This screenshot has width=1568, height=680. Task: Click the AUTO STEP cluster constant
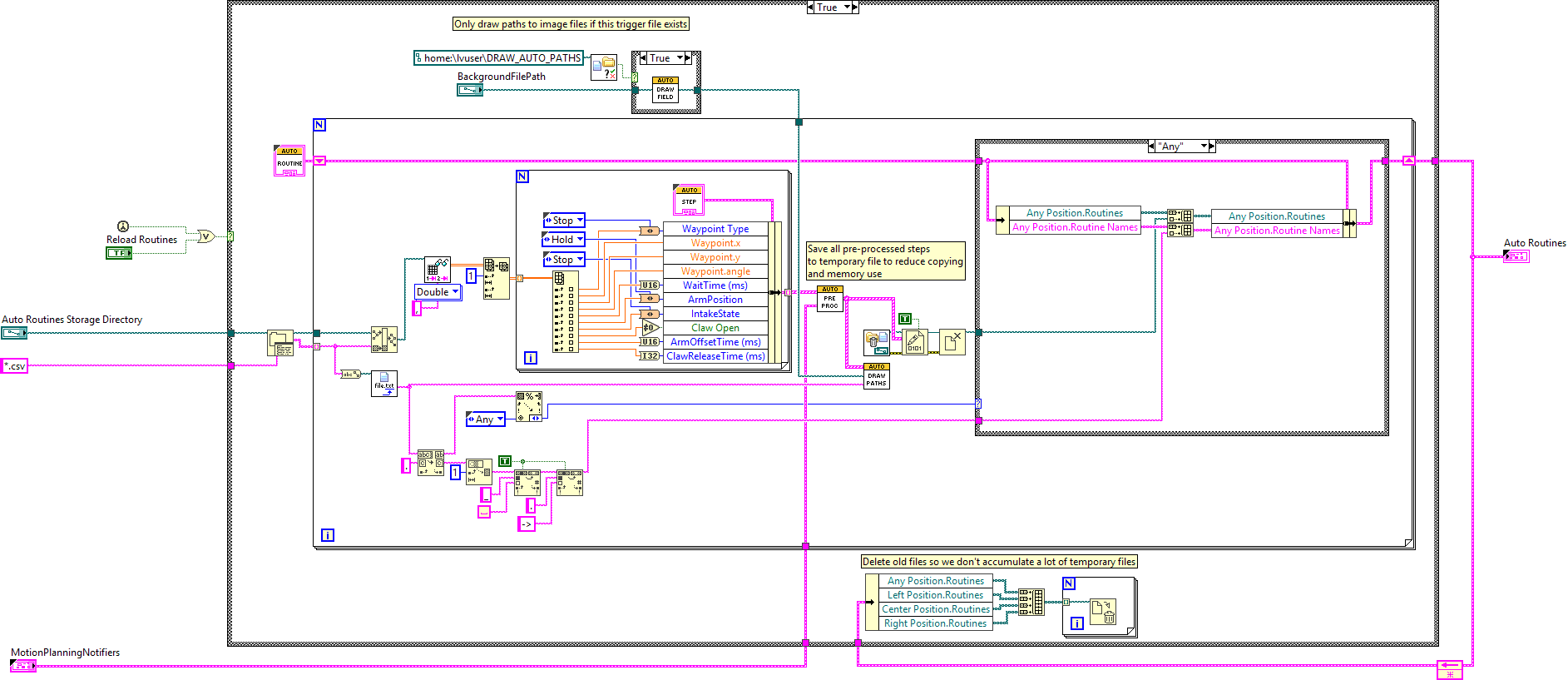click(689, 200)
